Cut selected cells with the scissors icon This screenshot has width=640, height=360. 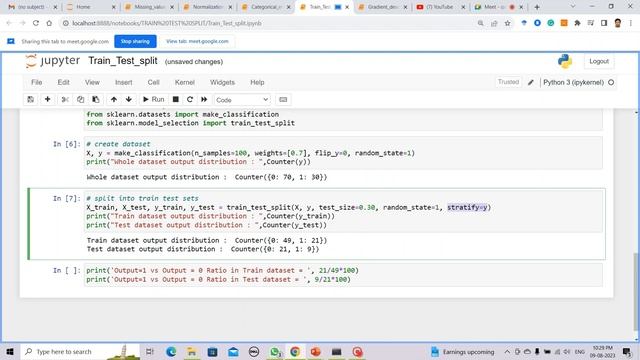click(x=65, y=100)
